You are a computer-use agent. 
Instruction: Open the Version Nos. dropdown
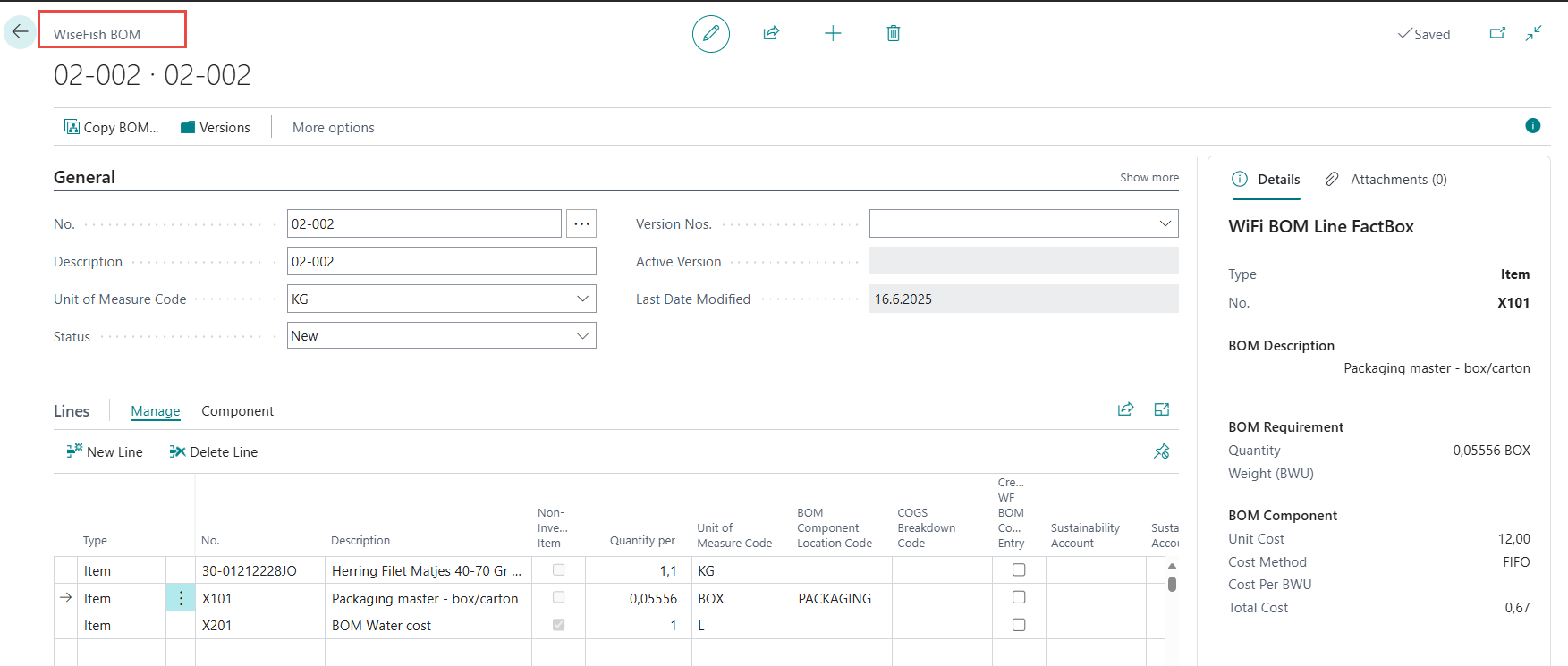point(1165,223)
